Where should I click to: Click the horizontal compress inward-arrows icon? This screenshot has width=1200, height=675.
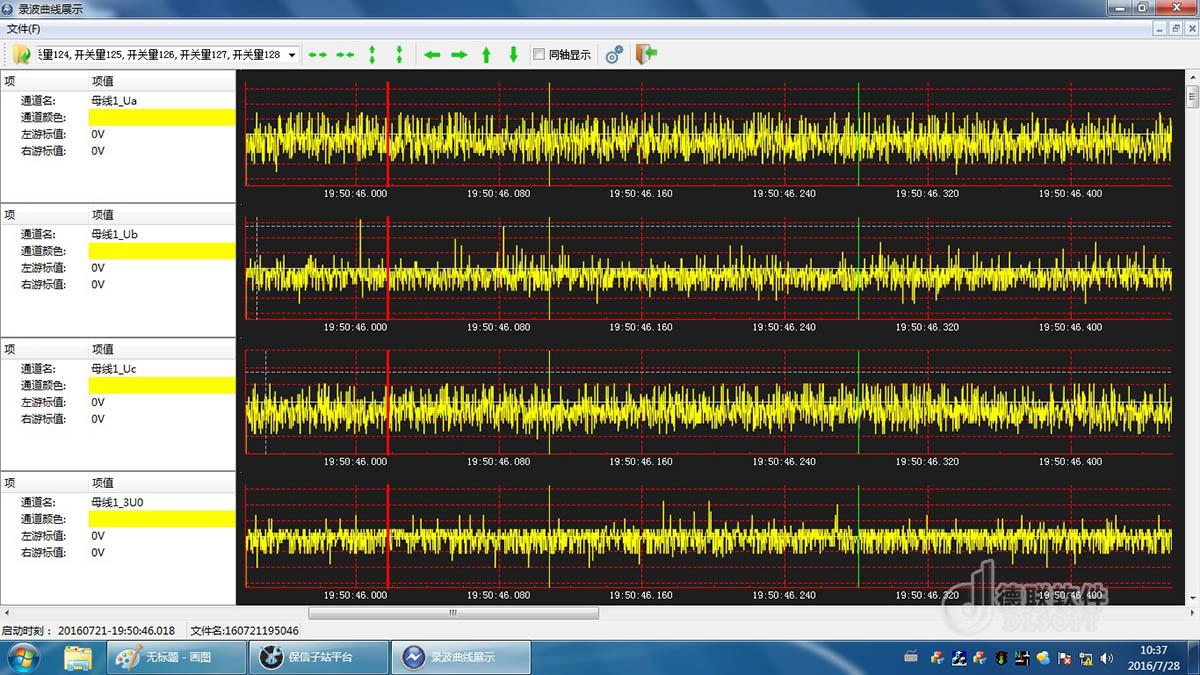(x=345, y=55)
